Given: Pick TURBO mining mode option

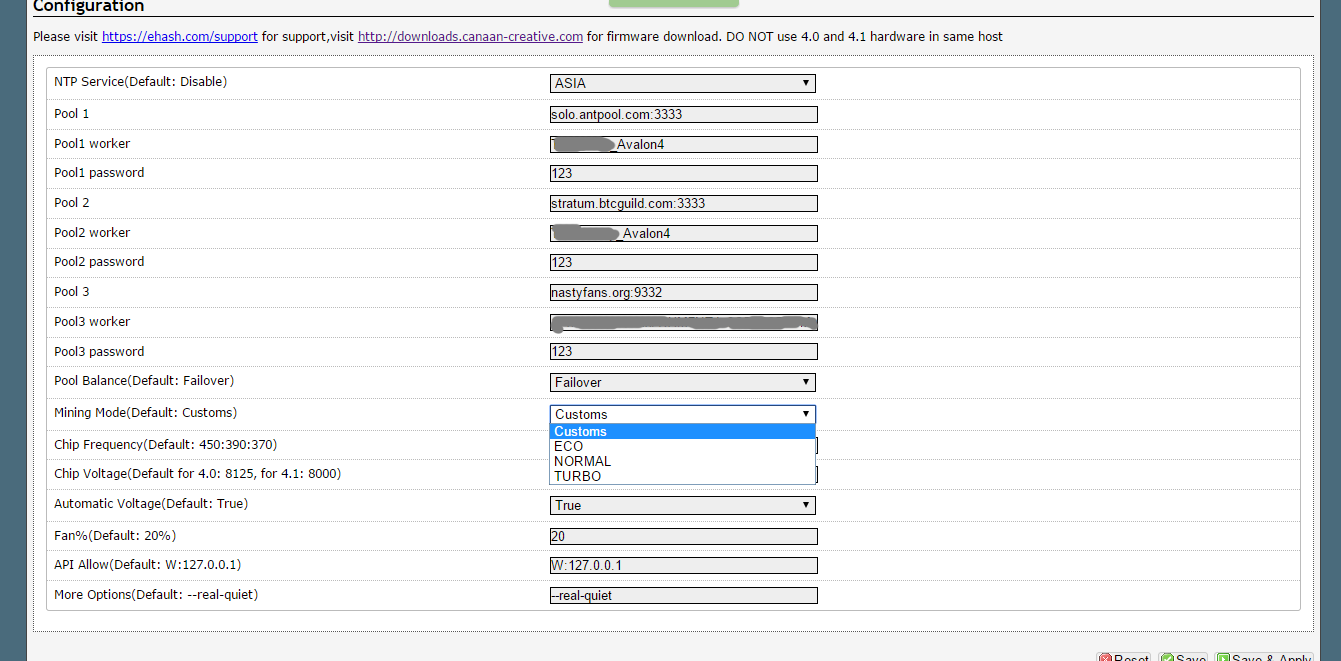Looking at the screenshot, I should click(577, 476).
